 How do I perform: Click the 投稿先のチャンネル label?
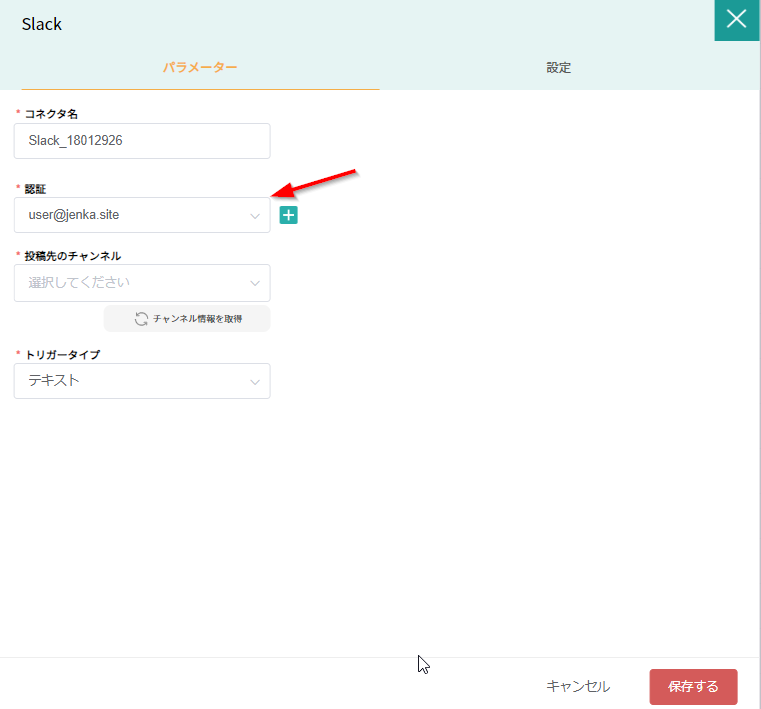click(73, 256)
